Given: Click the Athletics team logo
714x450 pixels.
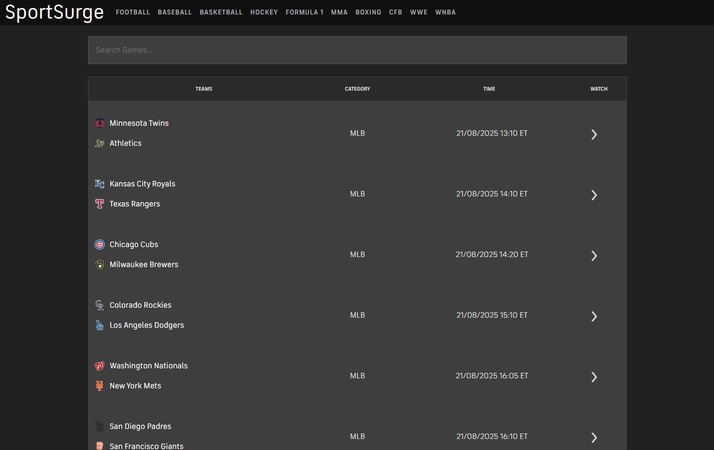Looking at the screenshot, I should (100, 143).
